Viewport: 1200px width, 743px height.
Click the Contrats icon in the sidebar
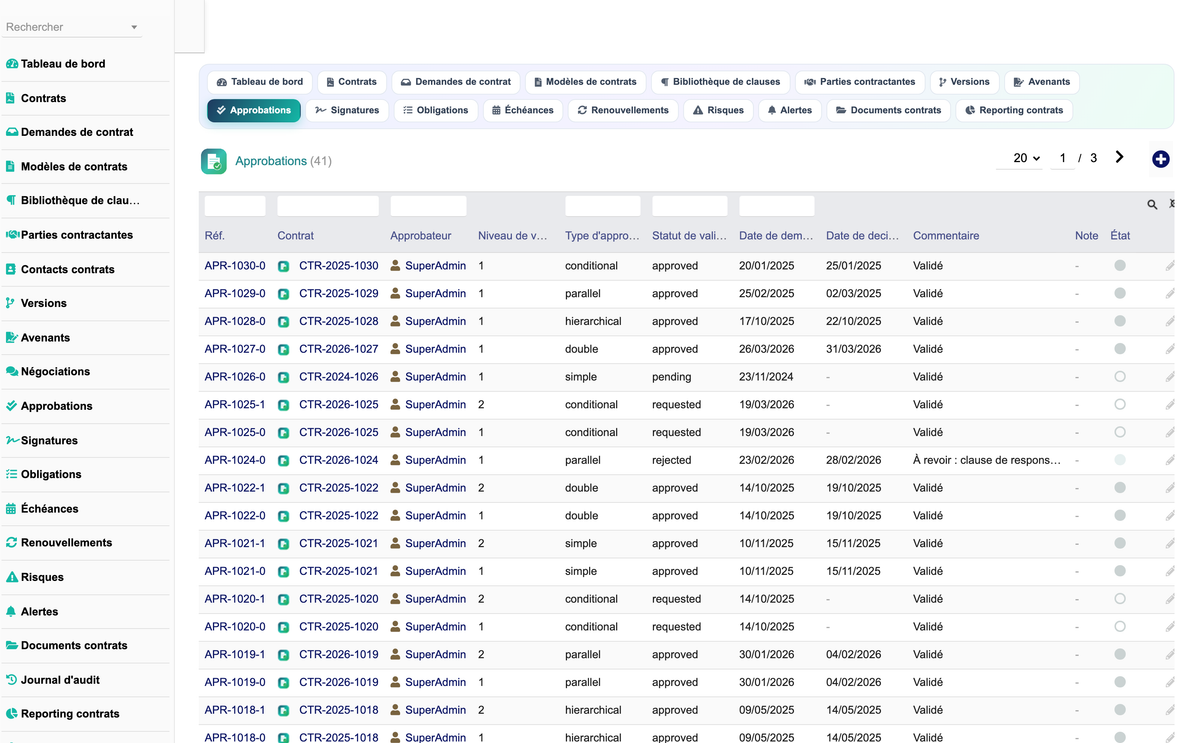[x=11, y=98]
